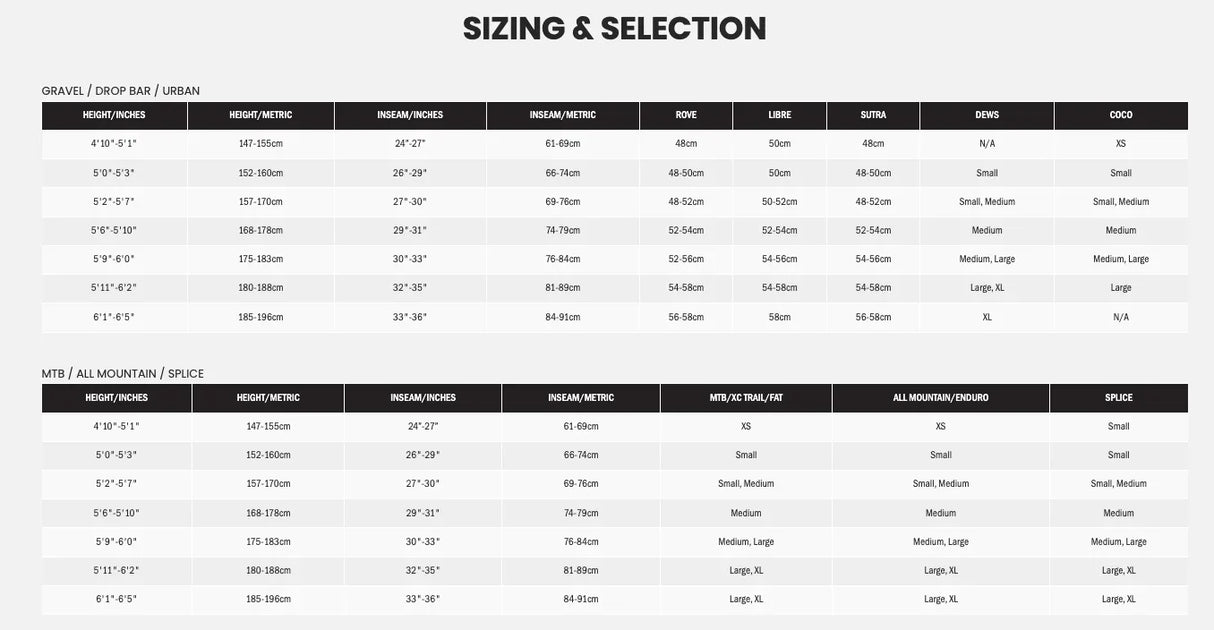Click the SIZING & SELECTION heading
The width and height of the screenshot is (1214, 630).
pos(614,28)
